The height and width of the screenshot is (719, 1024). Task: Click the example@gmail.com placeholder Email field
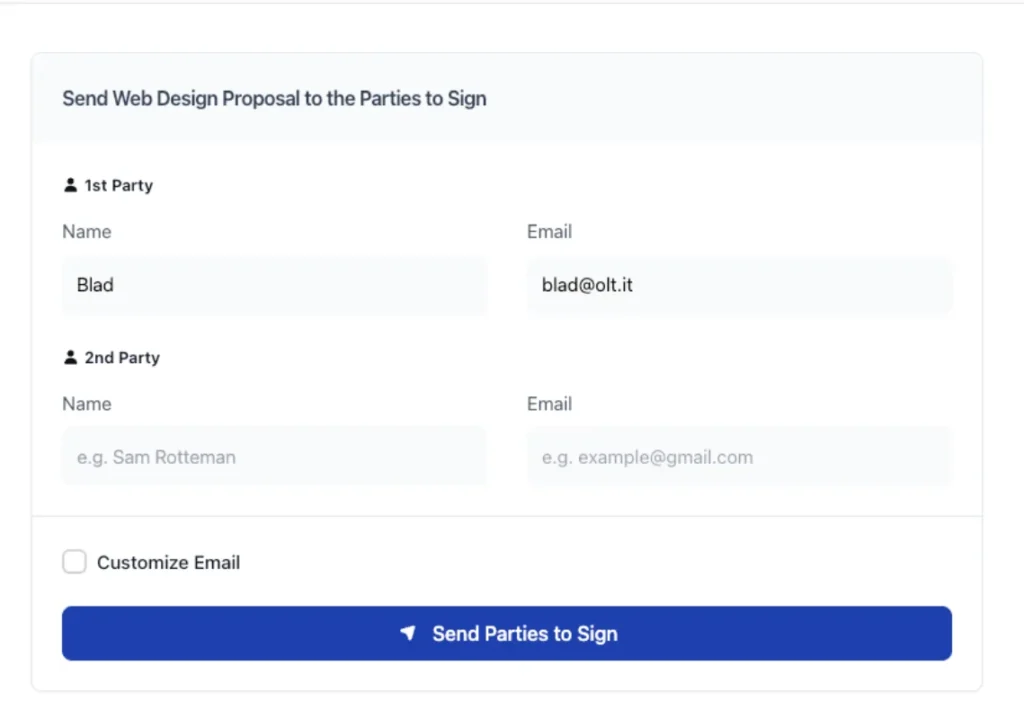[x=739, y=457]
